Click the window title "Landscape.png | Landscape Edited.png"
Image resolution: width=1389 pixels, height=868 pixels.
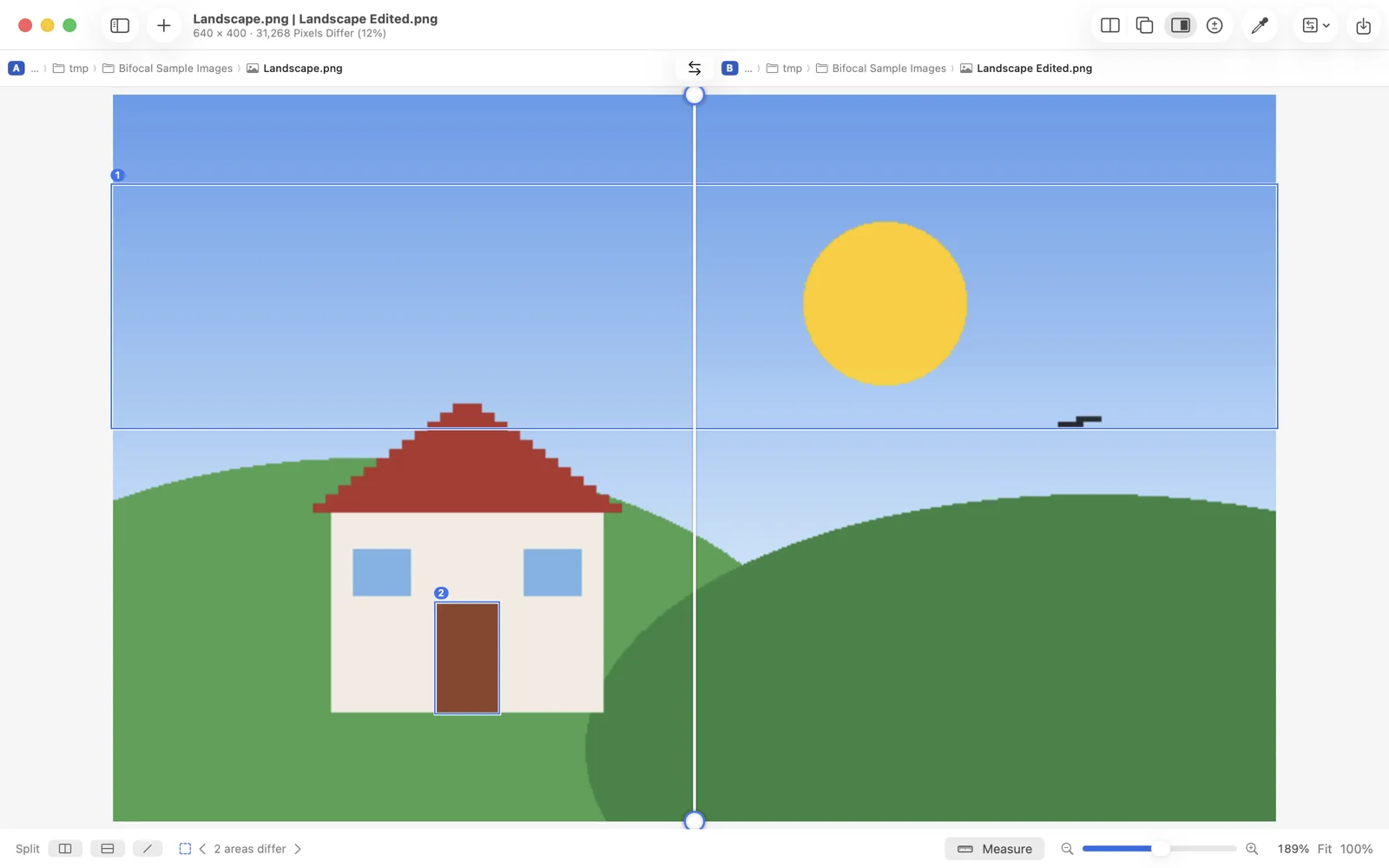coord(315,18)
